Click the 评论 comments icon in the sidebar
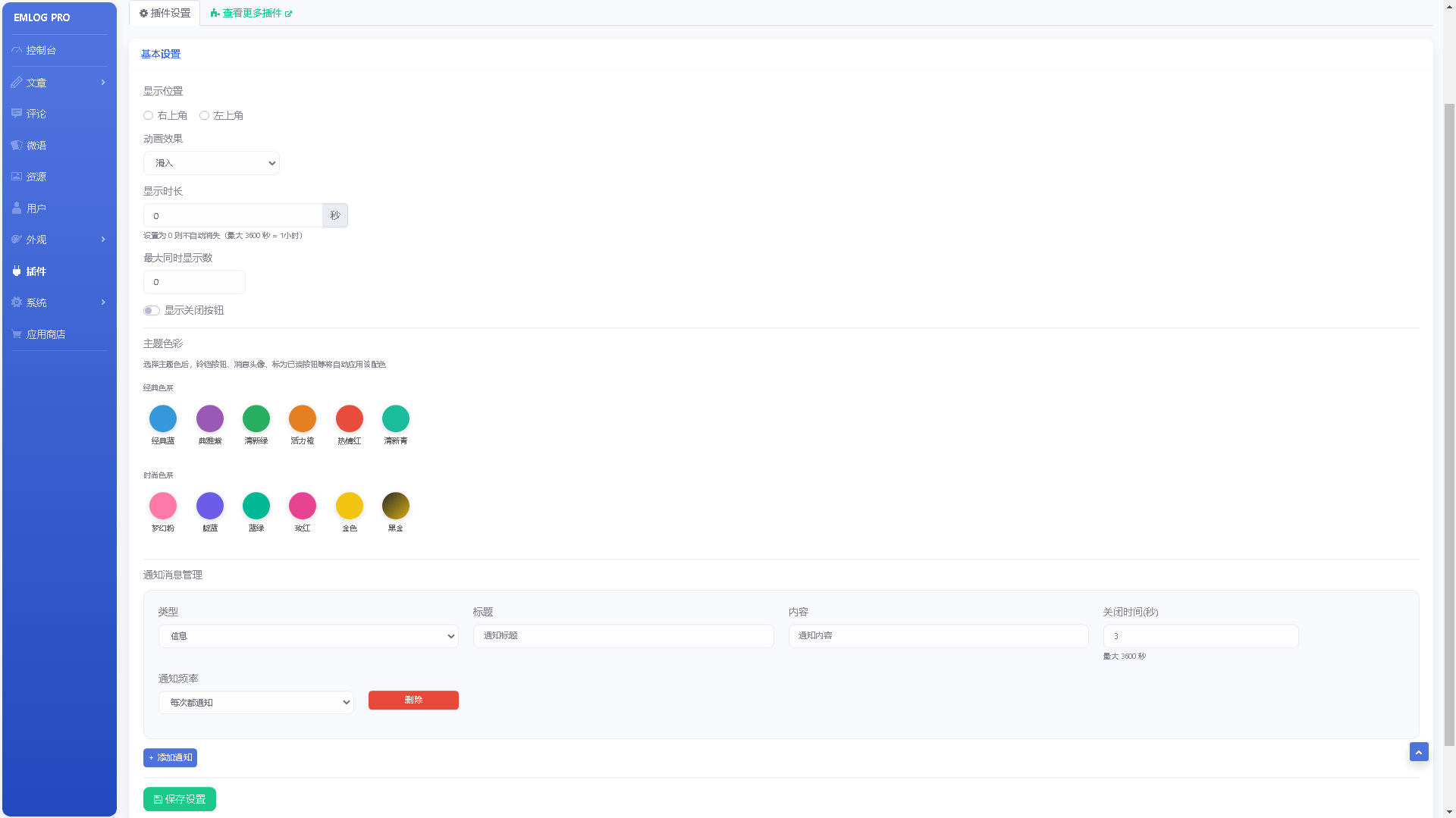This screenshot has height=818, width=1456. point(17,114)
